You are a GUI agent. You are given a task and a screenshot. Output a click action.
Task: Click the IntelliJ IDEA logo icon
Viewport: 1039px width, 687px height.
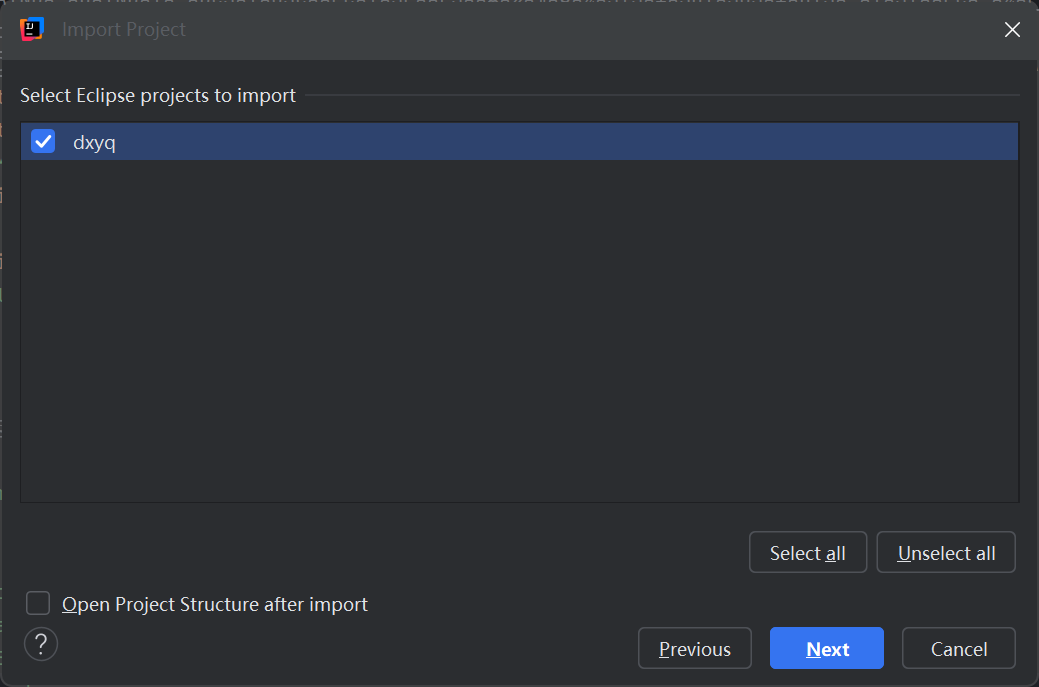click(31, 29)
